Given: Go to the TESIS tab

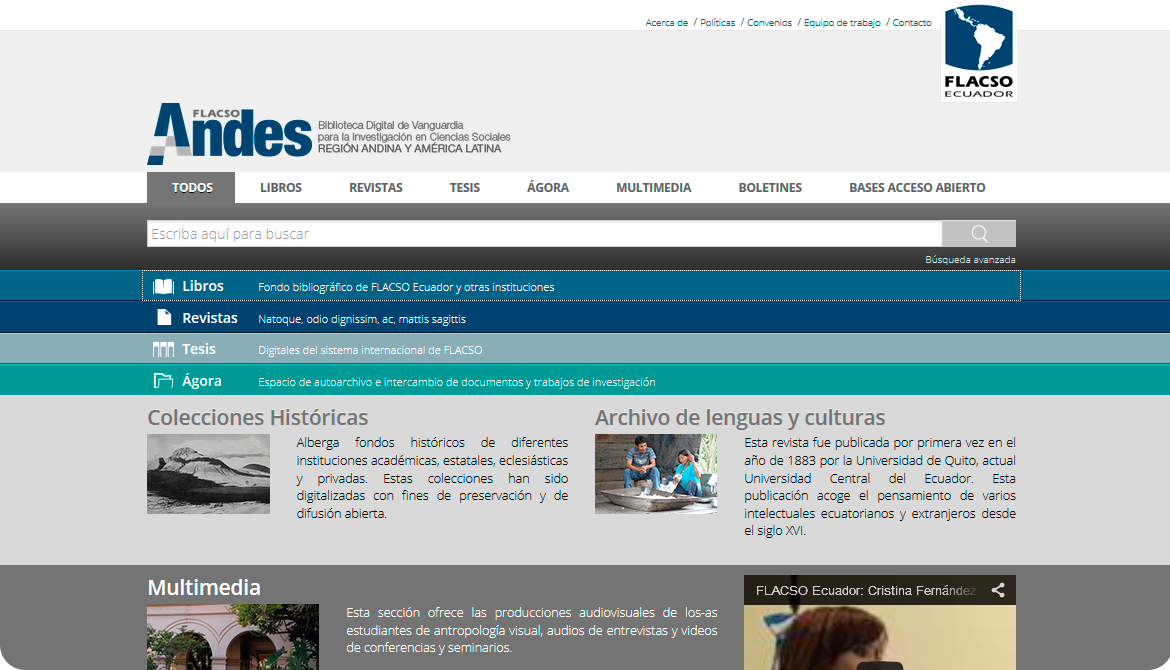Looking at the screenshot, I should (x=464, y=187).
